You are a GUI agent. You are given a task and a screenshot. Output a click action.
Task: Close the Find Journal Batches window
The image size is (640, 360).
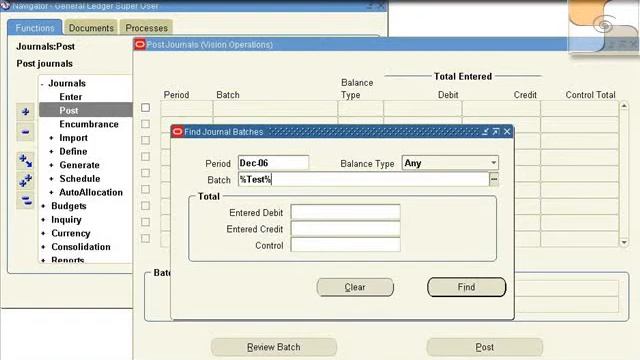point(507,131)
